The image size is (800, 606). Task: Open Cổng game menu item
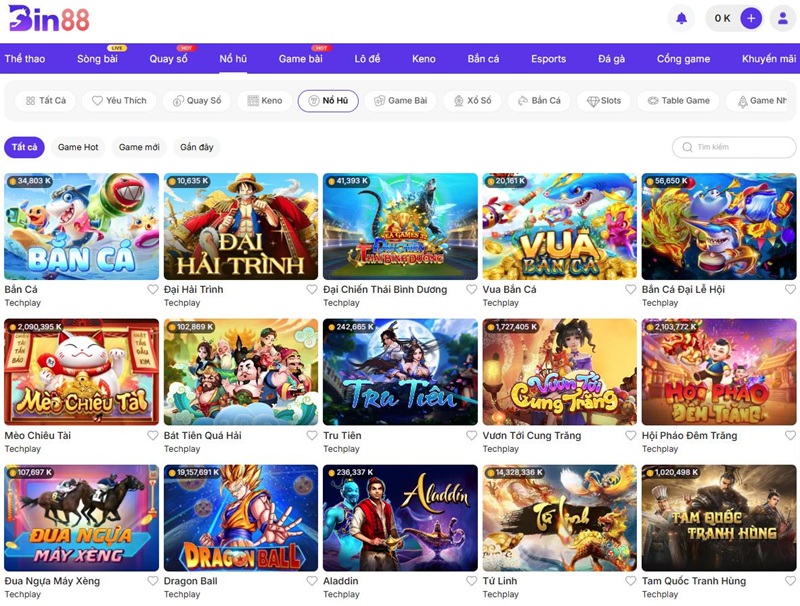[x=683, y=59]
